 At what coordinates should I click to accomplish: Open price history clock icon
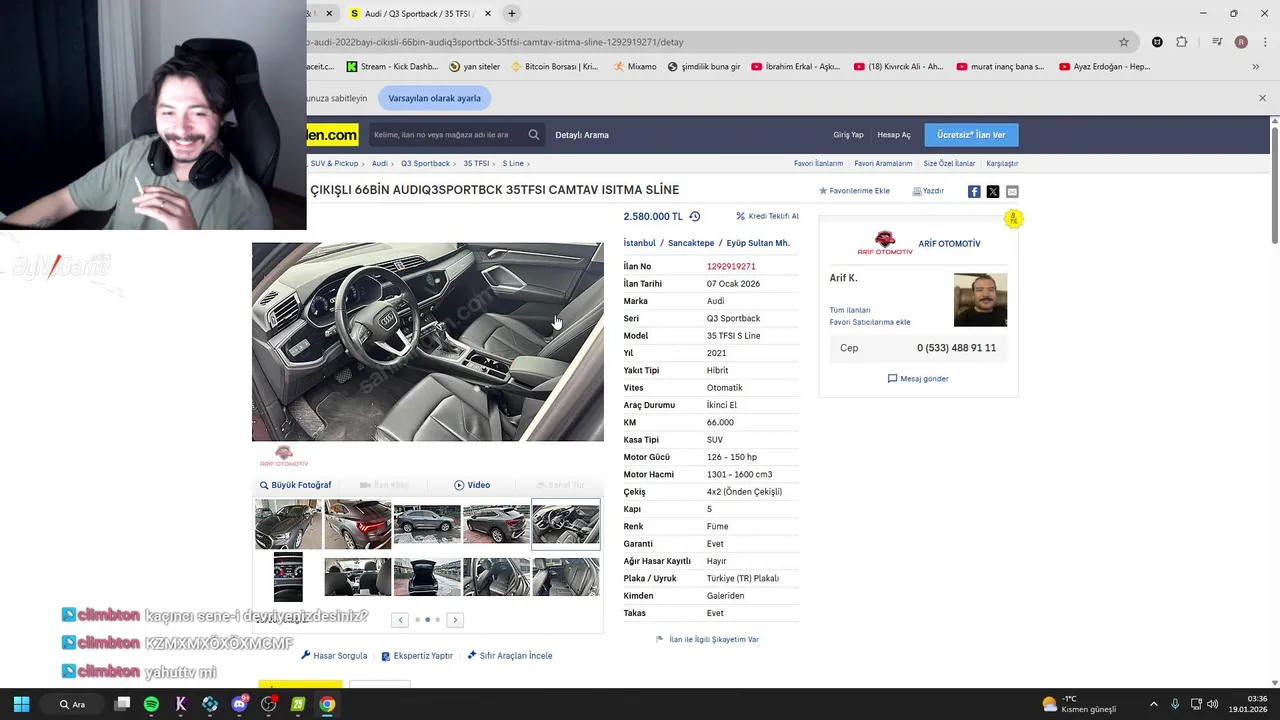click(x=694, y=216)
